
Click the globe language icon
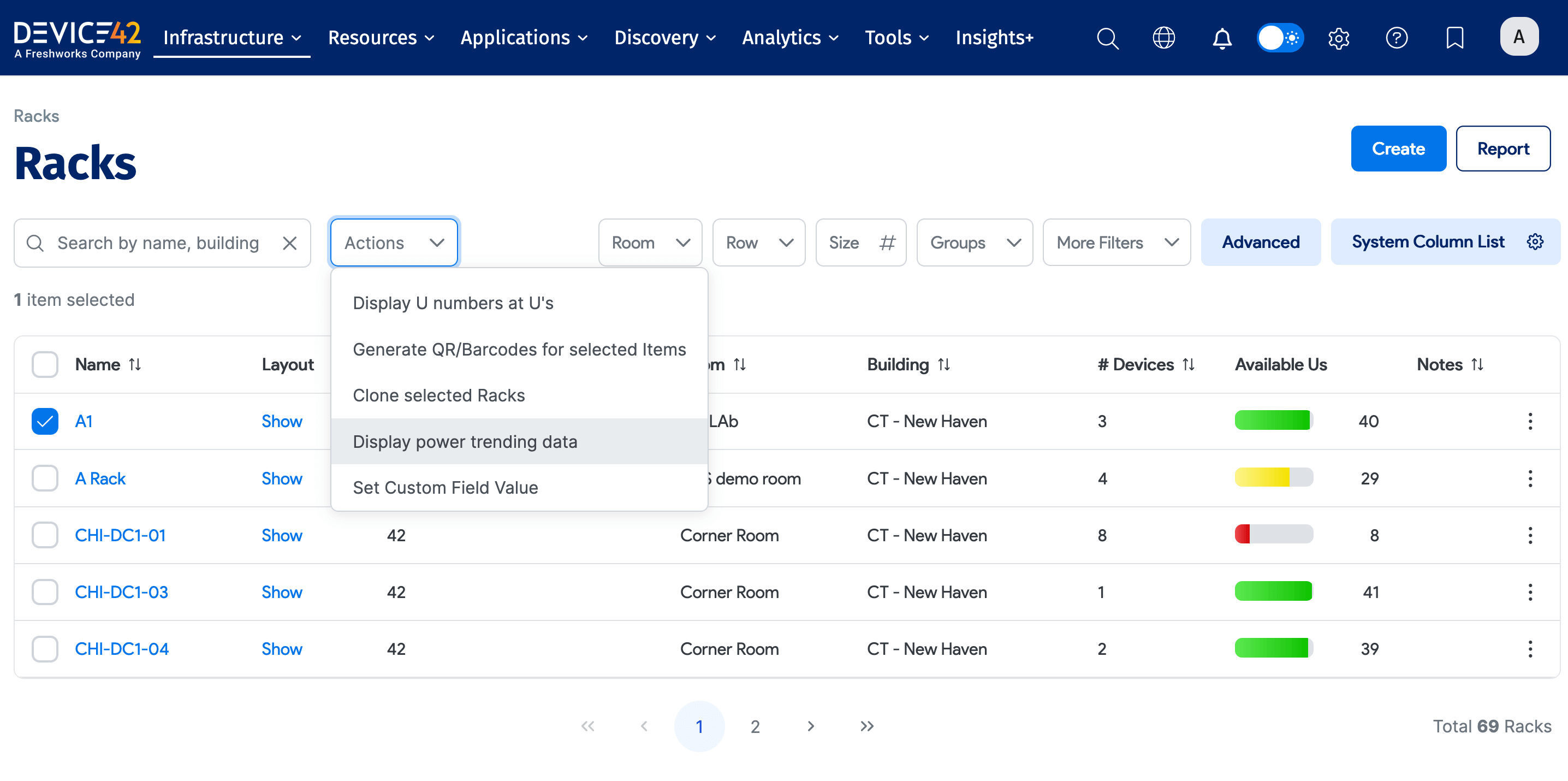(x=1164, y=38)
